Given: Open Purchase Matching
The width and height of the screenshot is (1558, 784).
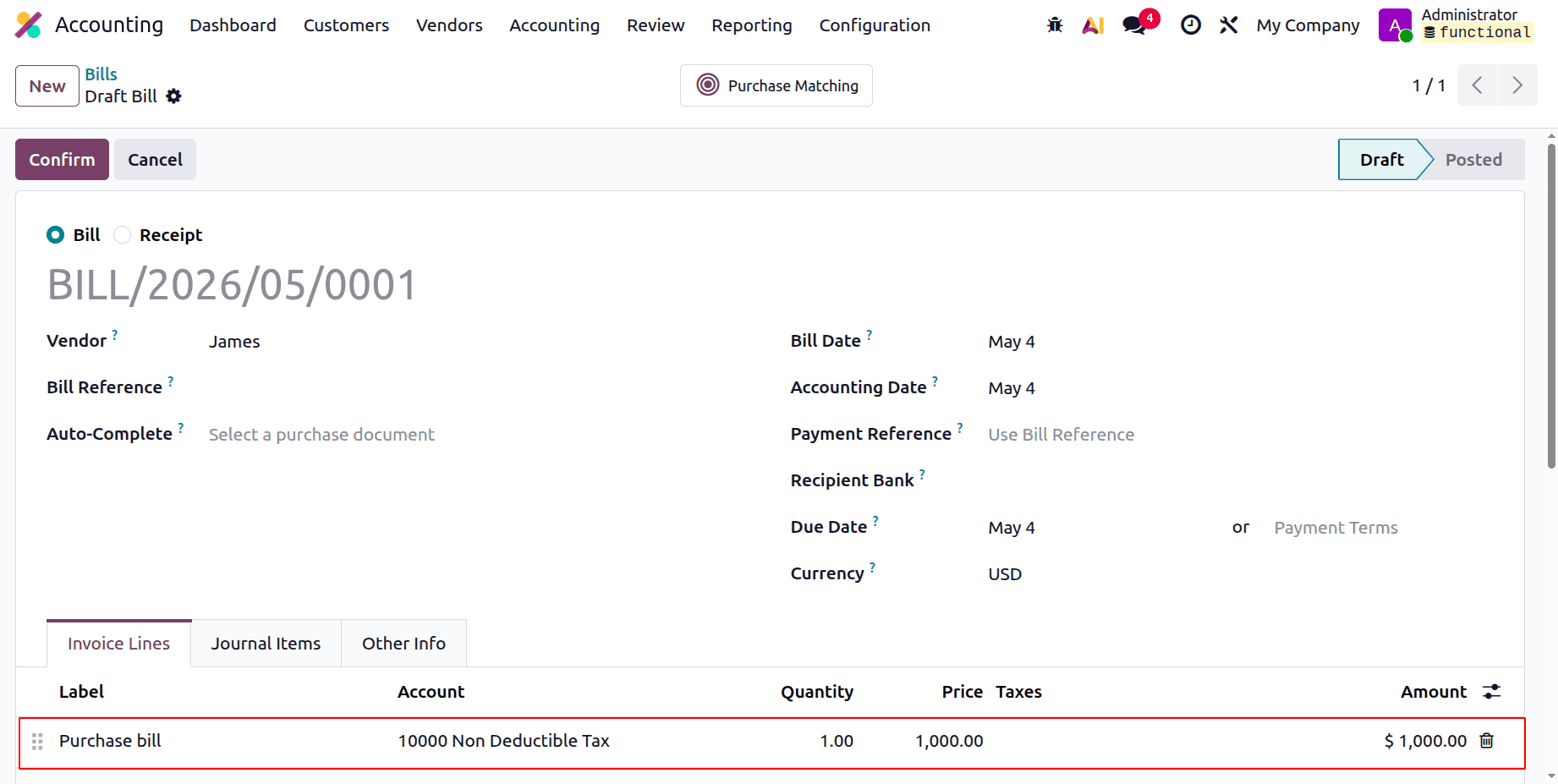Looking at the screenshot, I should tap(776, 85).
